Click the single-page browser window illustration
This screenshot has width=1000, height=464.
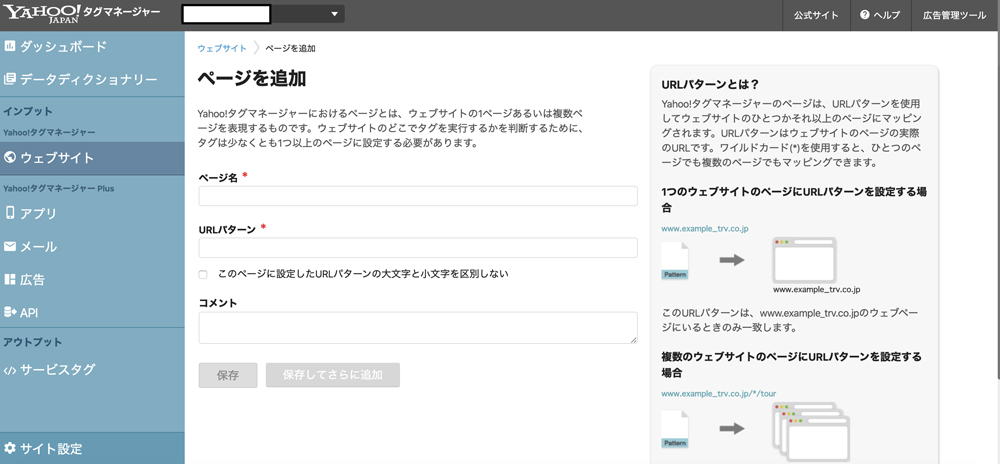(804, 260)
